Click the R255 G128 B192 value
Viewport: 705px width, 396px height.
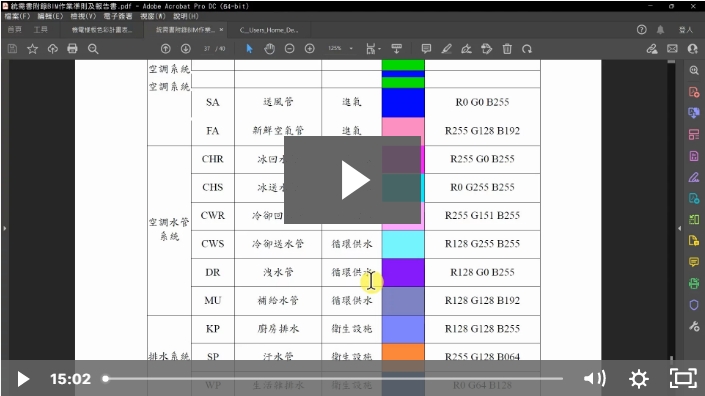482,131
